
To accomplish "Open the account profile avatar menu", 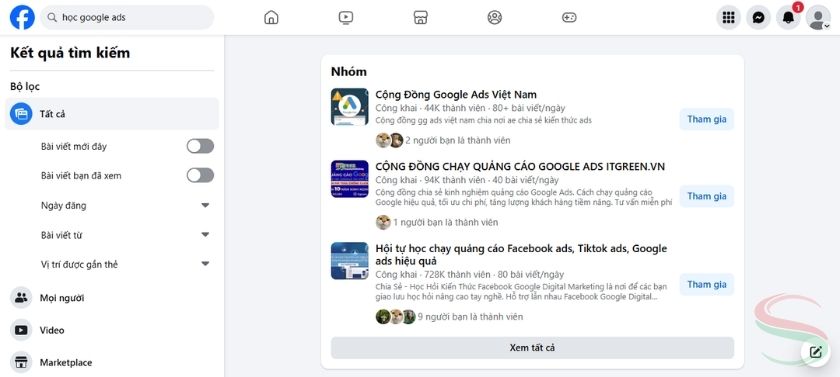I will click(818, 18).
